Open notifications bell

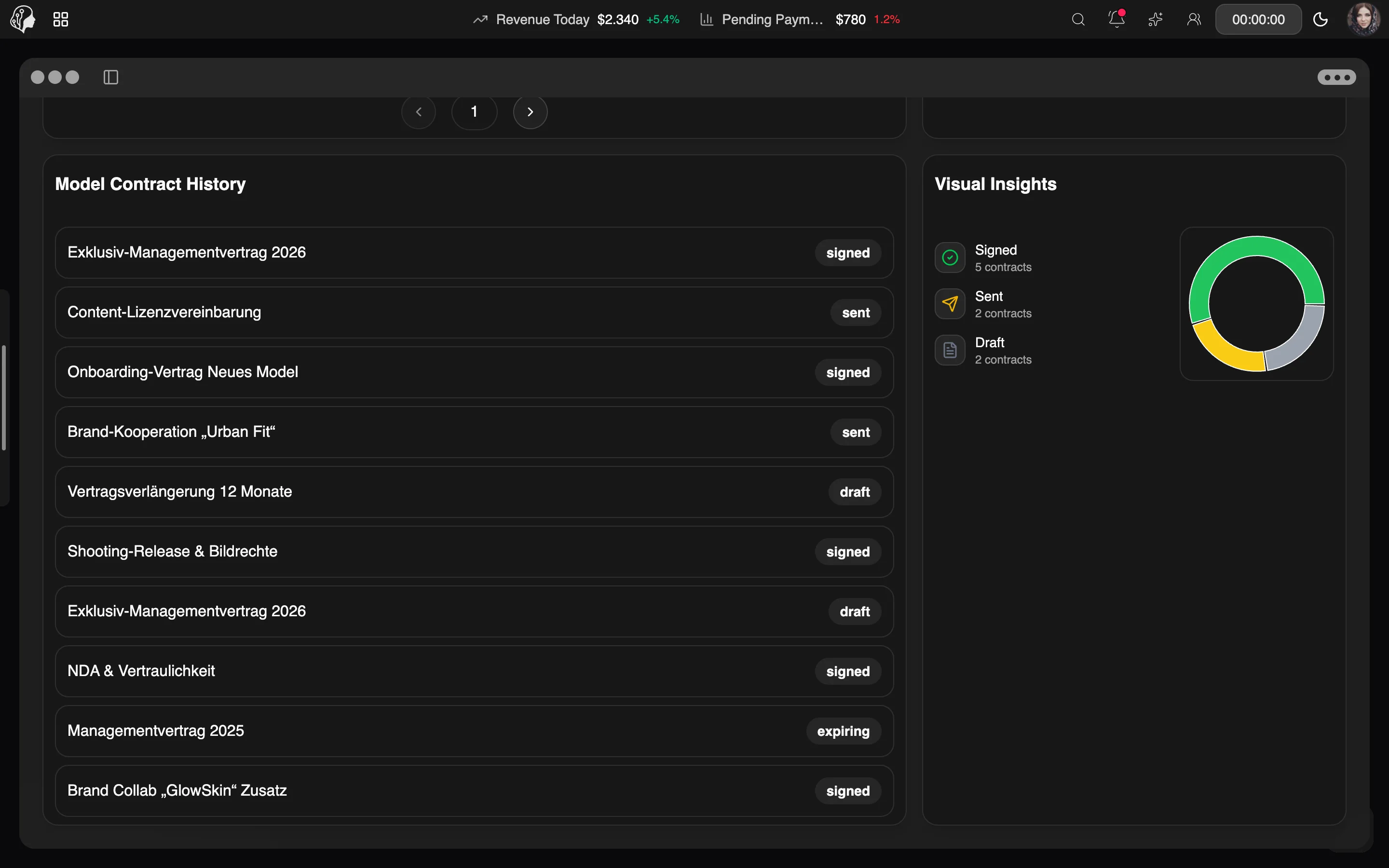click(x=1117, y=19)
